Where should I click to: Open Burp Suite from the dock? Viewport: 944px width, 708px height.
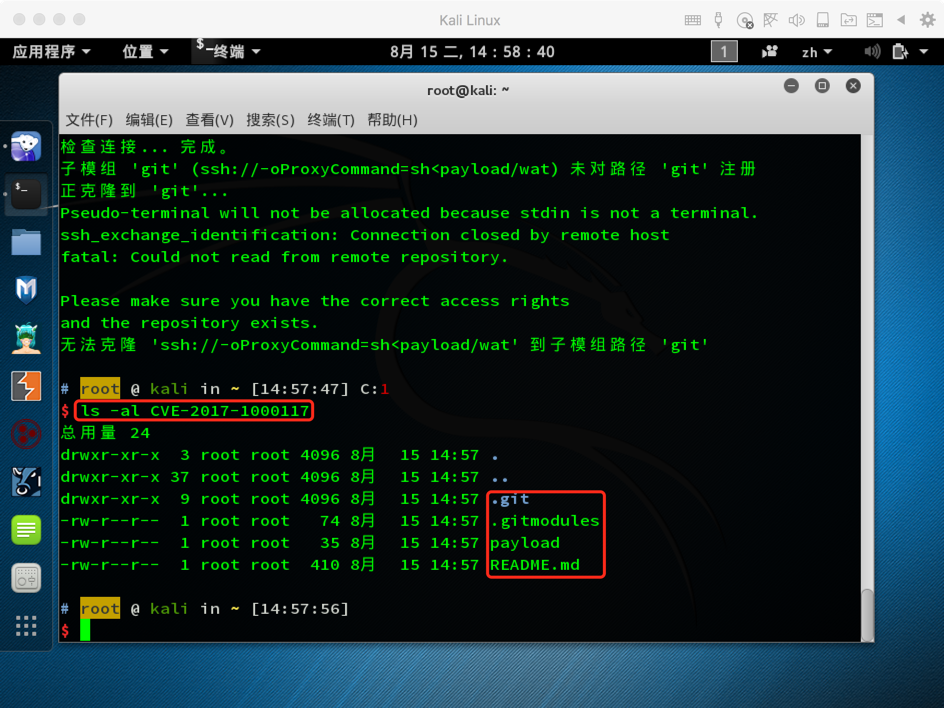pyautogui.click(x=26, y=386)
